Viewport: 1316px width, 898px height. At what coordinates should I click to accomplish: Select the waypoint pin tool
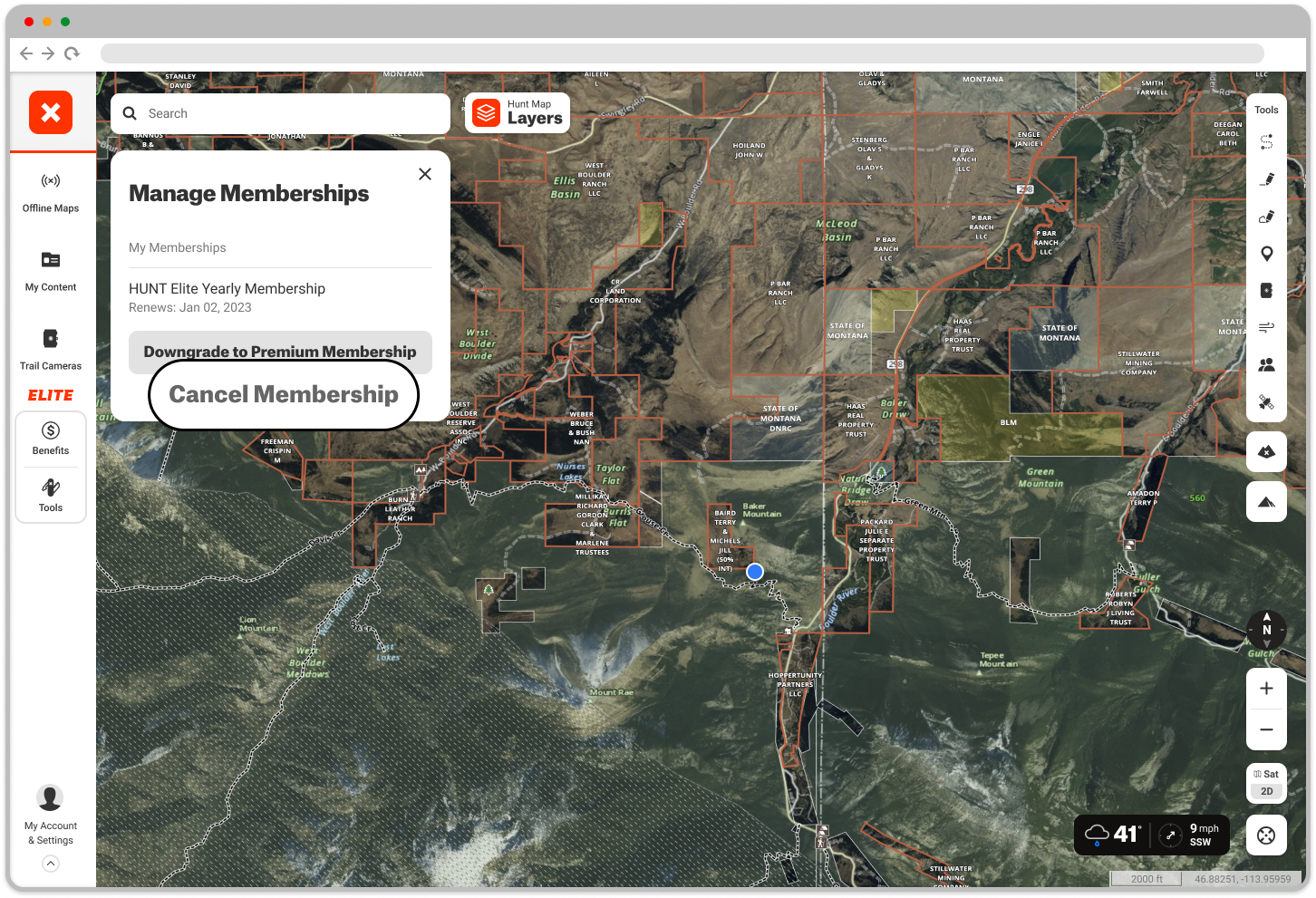(x=1267, y=254)
